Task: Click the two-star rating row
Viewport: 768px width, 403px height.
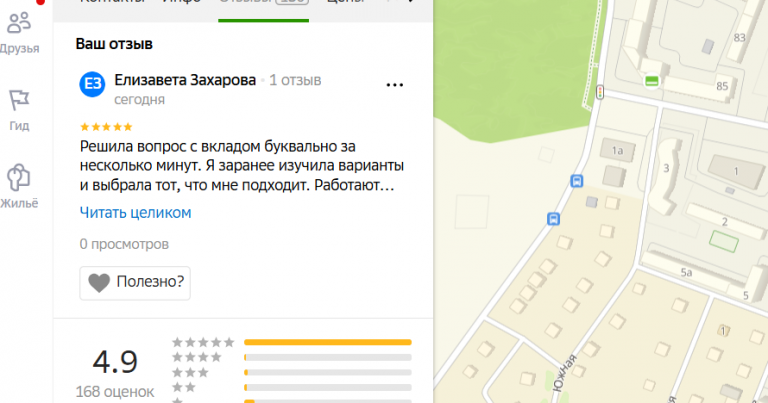Action: tap(291, 388)
